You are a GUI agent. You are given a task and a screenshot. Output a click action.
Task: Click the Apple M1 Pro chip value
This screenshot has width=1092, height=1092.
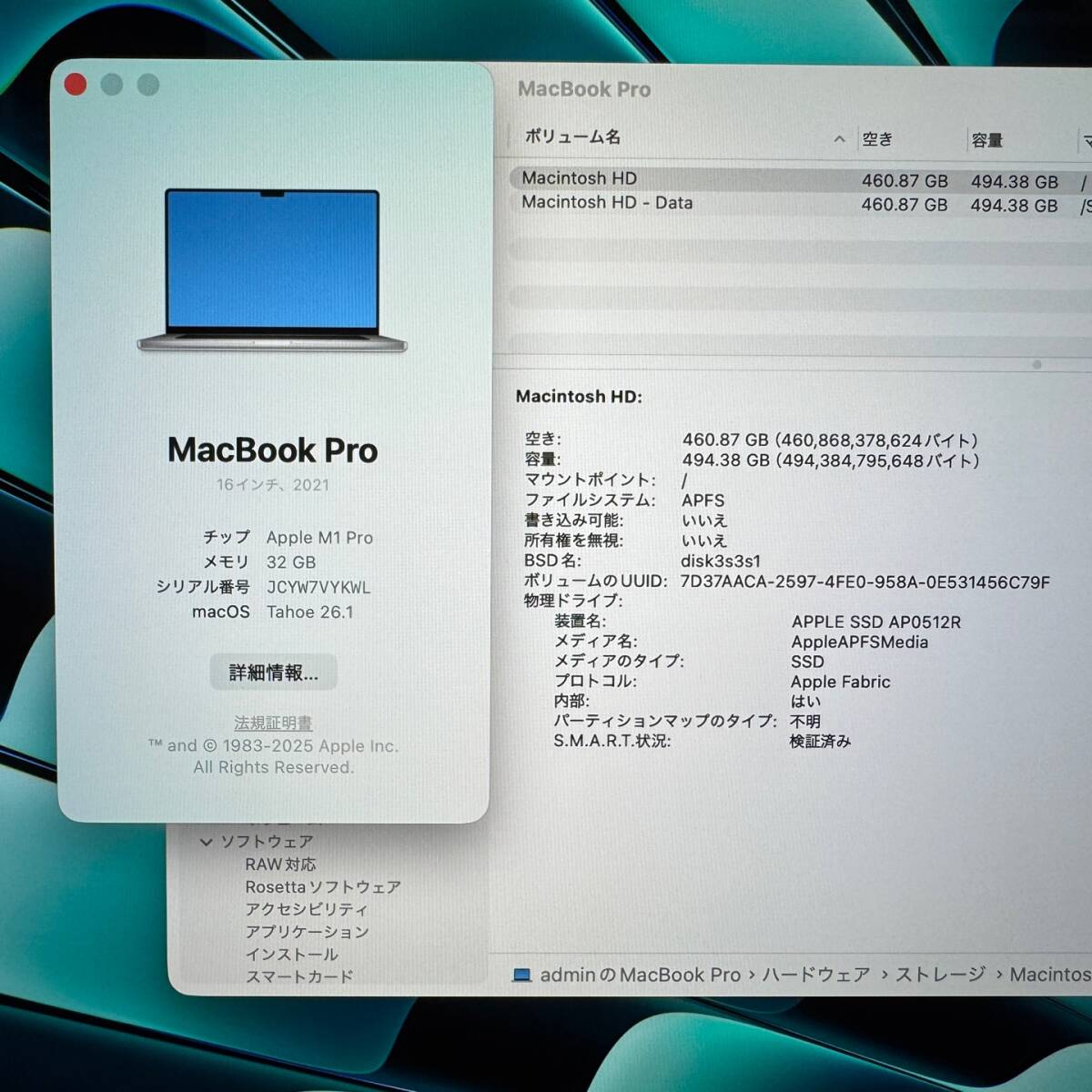[x=319, y=538]
